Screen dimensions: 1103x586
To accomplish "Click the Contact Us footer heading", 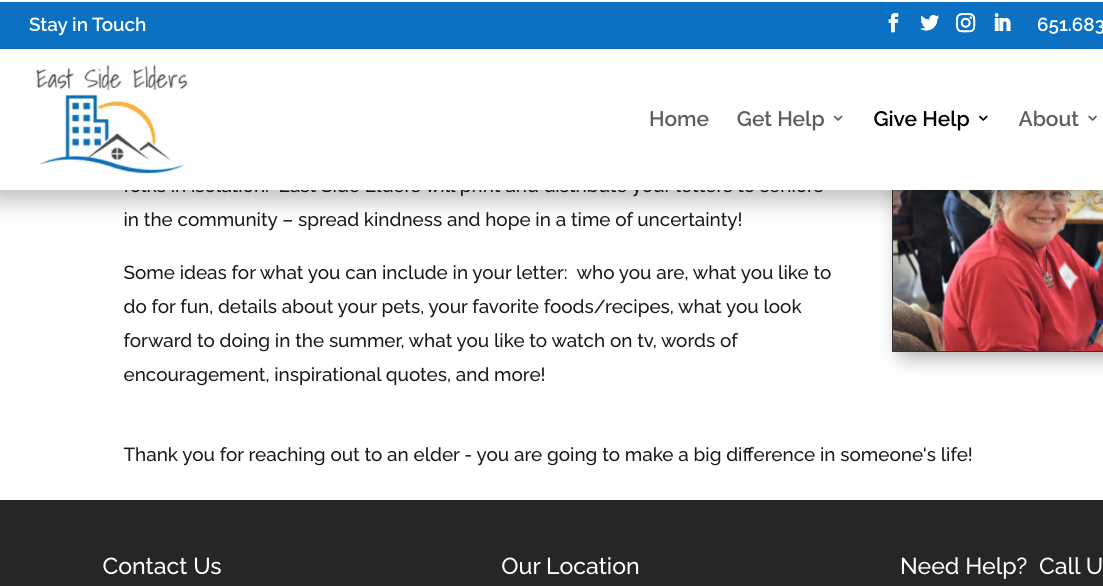I will pos(162,566).
